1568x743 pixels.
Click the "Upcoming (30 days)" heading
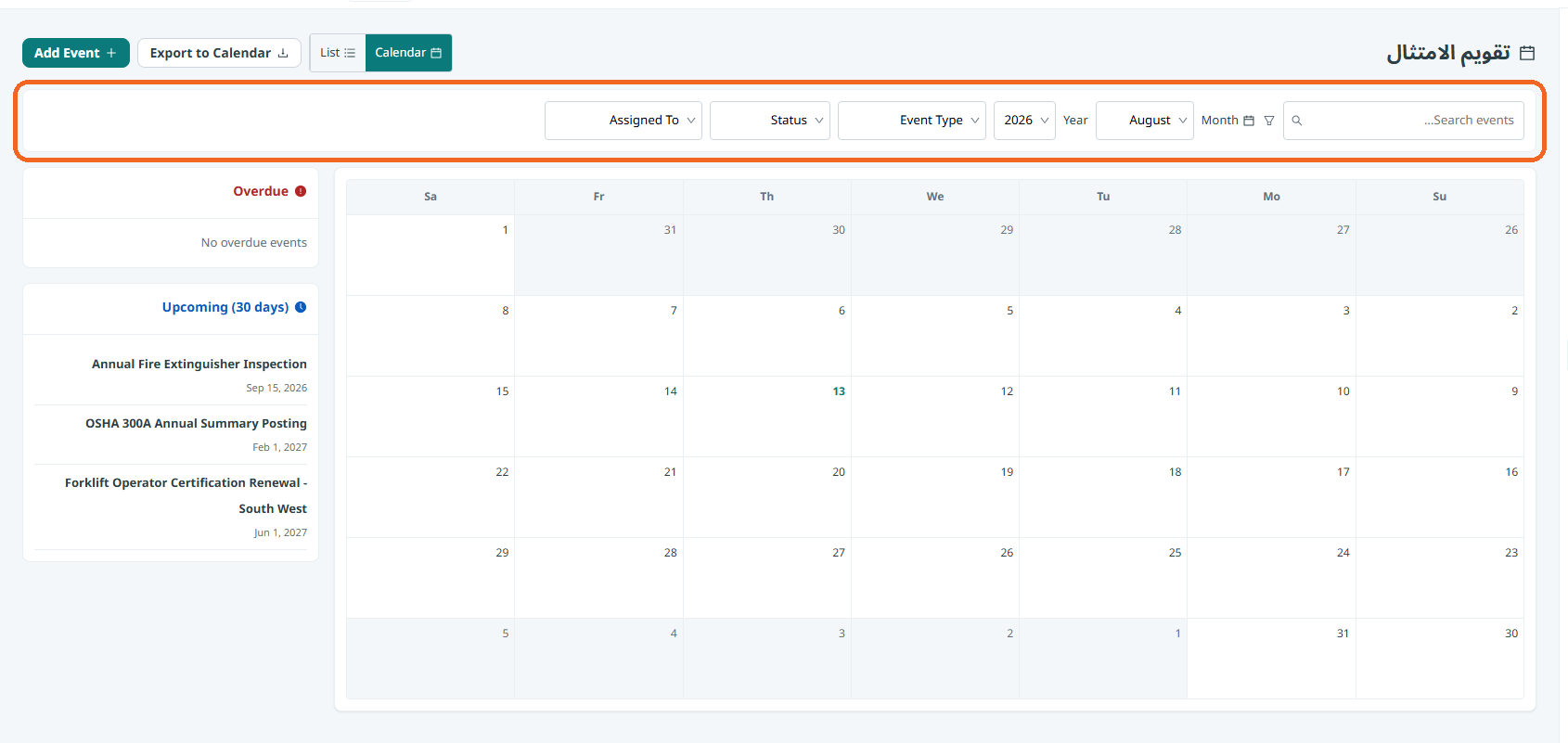[225, 307]
